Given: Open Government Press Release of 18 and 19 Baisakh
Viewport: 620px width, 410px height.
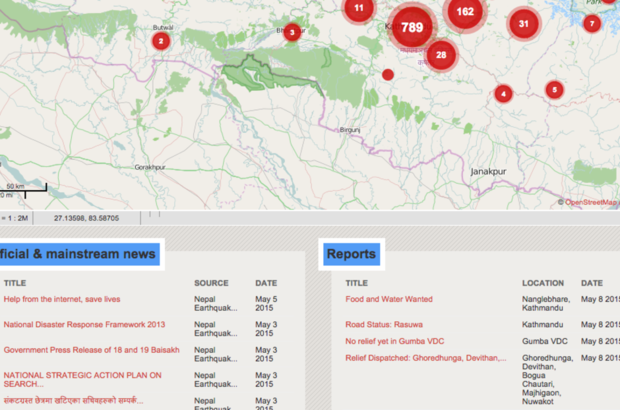Looking at the screenshot, I should pos(91,350).
